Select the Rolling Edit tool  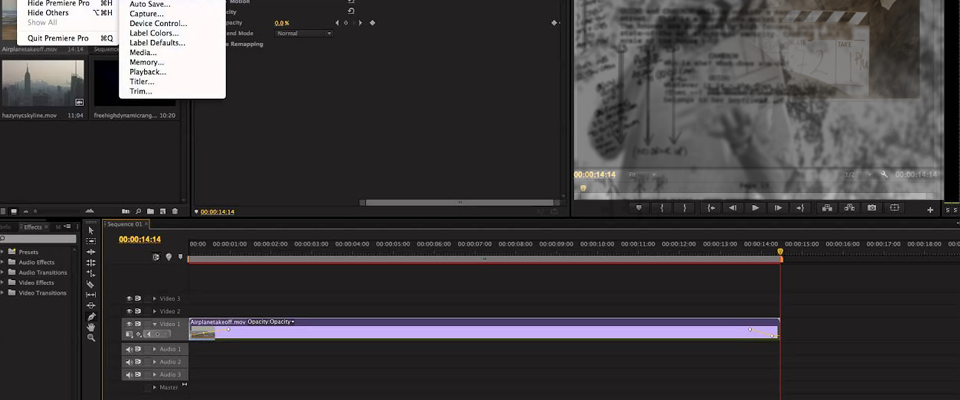tap(91, 263)
